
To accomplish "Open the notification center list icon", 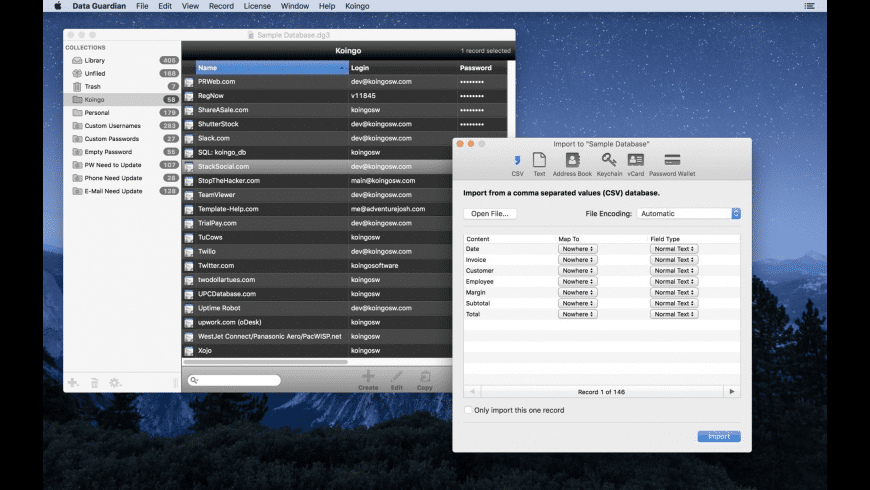I will coord(810,6).
